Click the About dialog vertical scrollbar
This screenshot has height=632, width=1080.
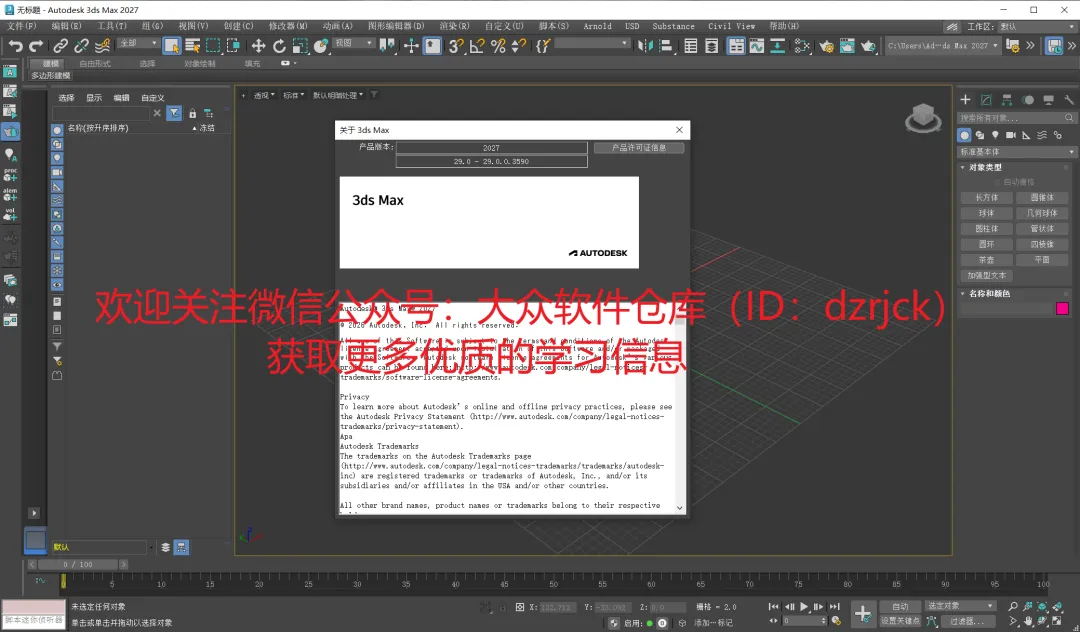680,408
